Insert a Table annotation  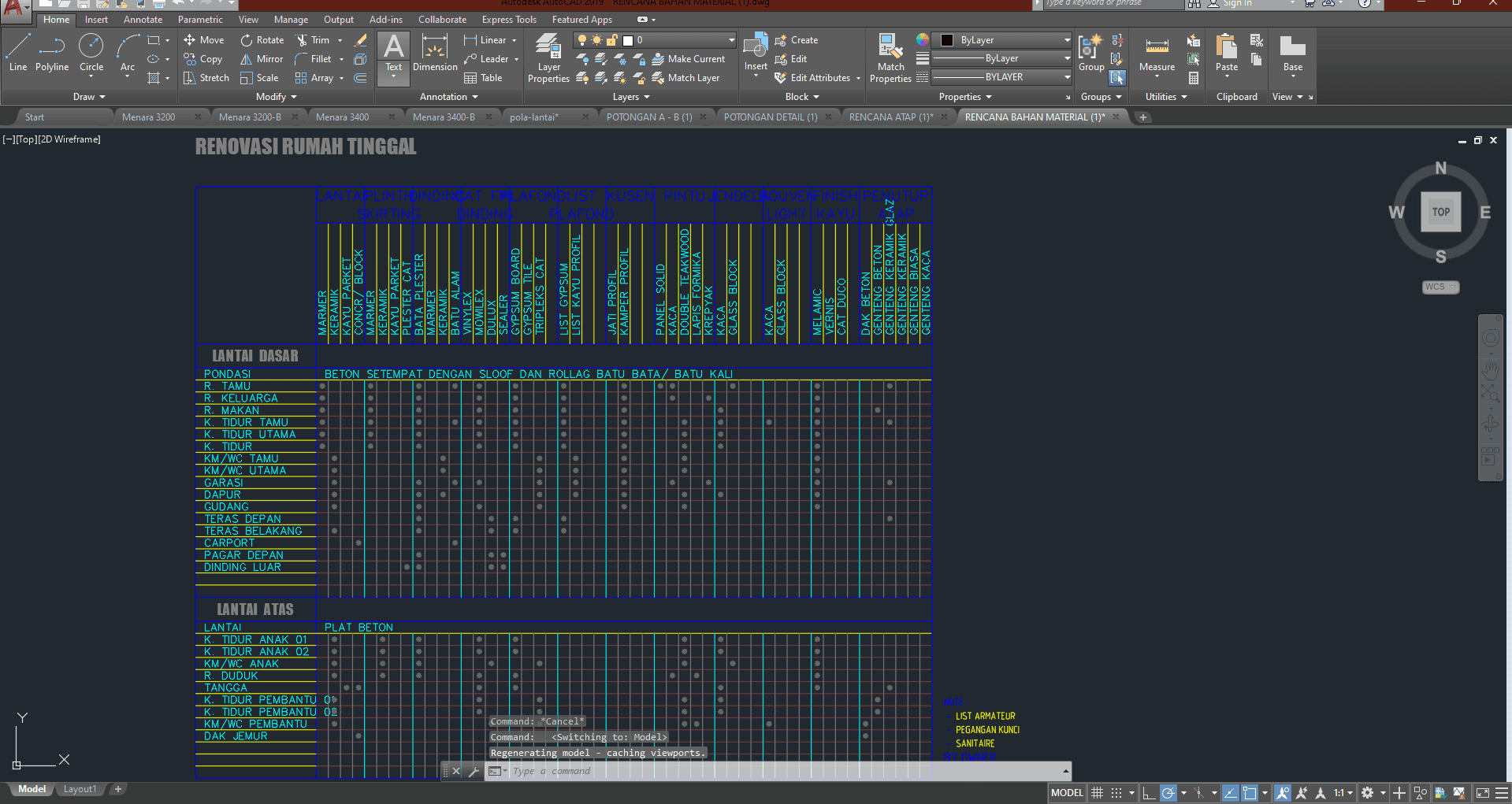pyautogui.click(x=483, y=78)
